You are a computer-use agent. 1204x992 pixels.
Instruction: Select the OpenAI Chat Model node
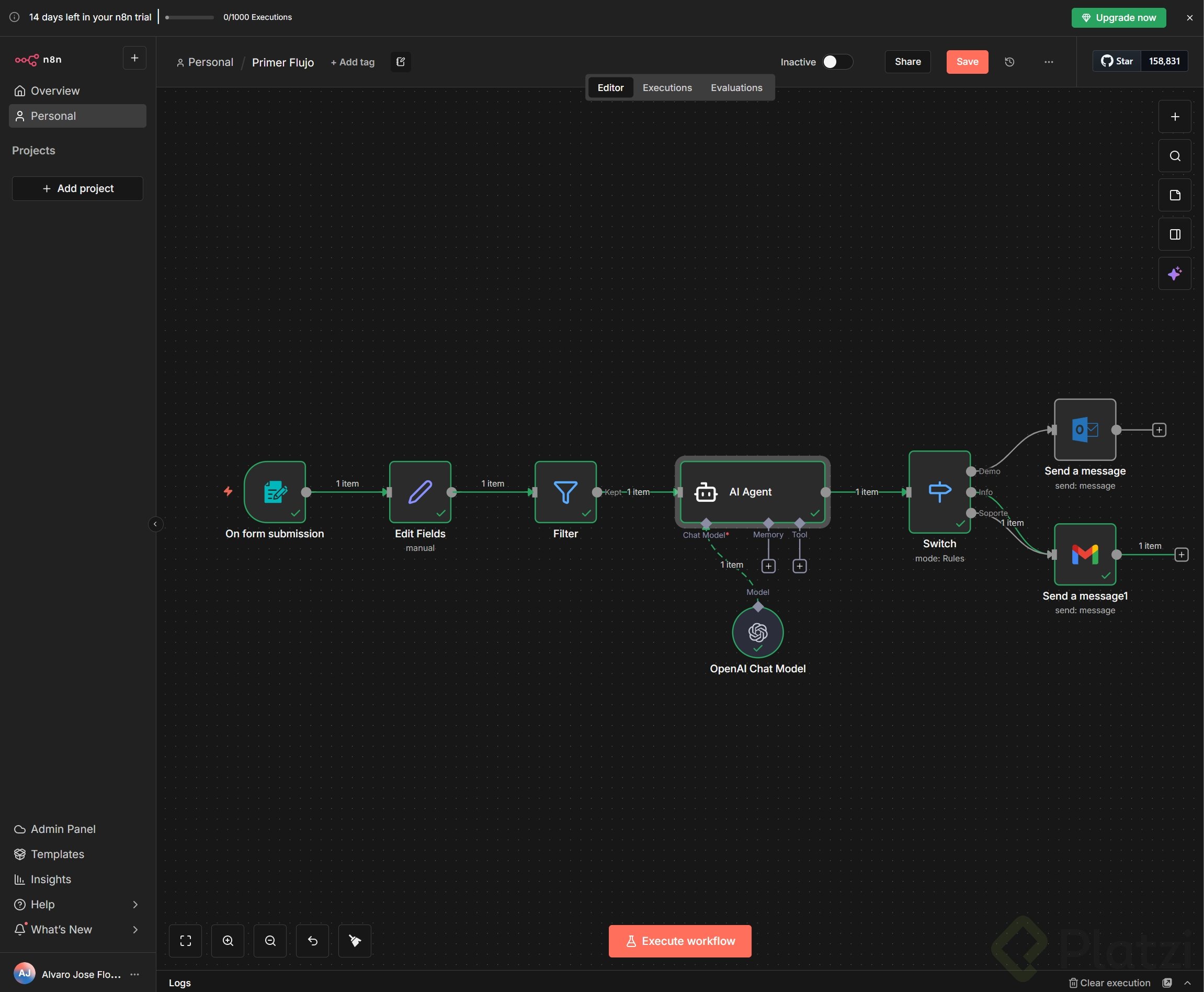point(757,632)
